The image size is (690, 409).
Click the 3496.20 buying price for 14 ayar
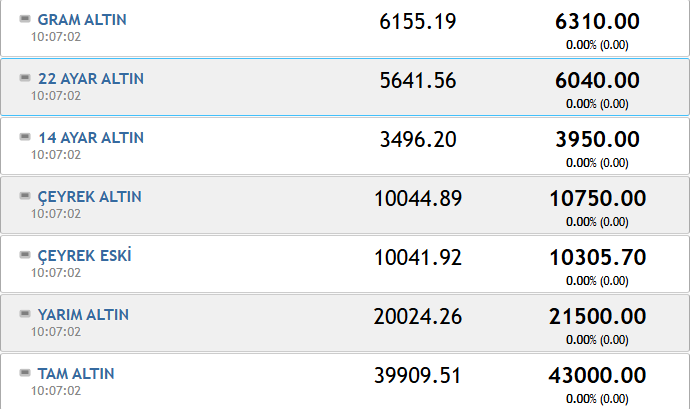click(x=418, y=140)
